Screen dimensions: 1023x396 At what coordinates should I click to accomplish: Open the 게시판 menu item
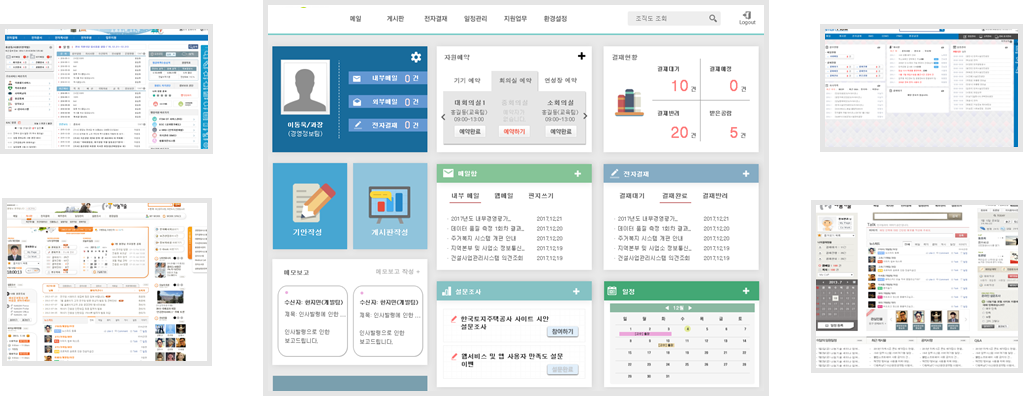point(395,19)
